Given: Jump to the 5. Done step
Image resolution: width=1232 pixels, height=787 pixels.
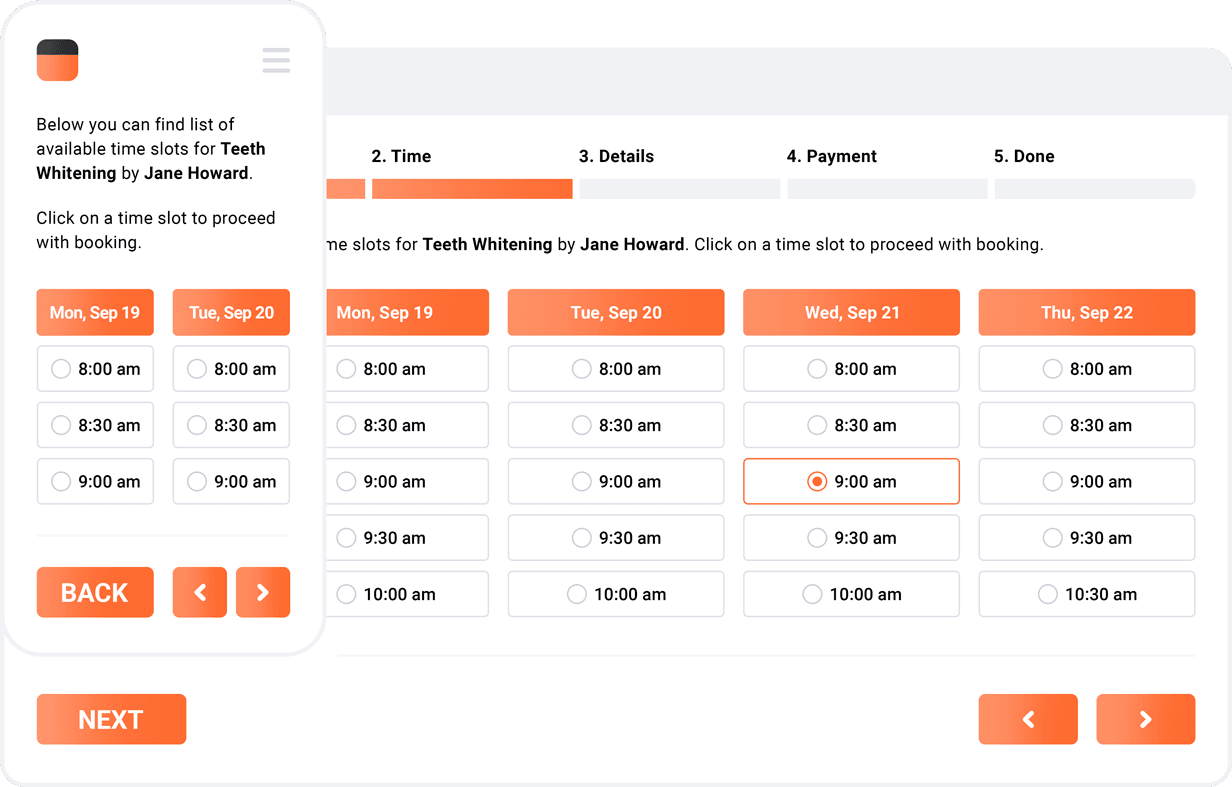Looking at the screenshot, I should [x=1024, y=156].
